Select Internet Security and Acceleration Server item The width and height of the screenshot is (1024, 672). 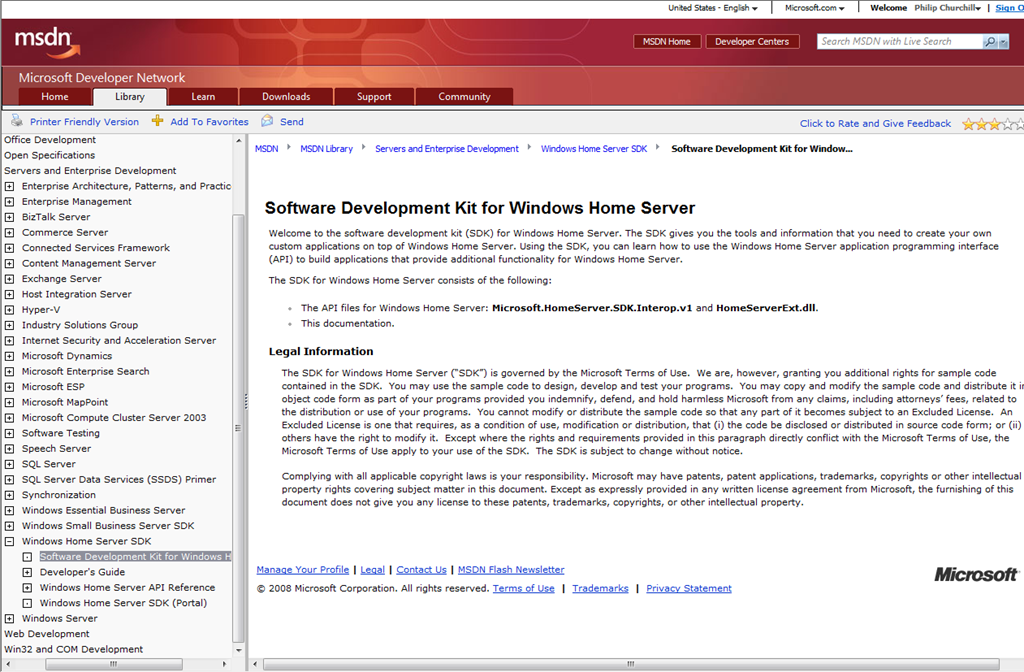coord(119,341)
